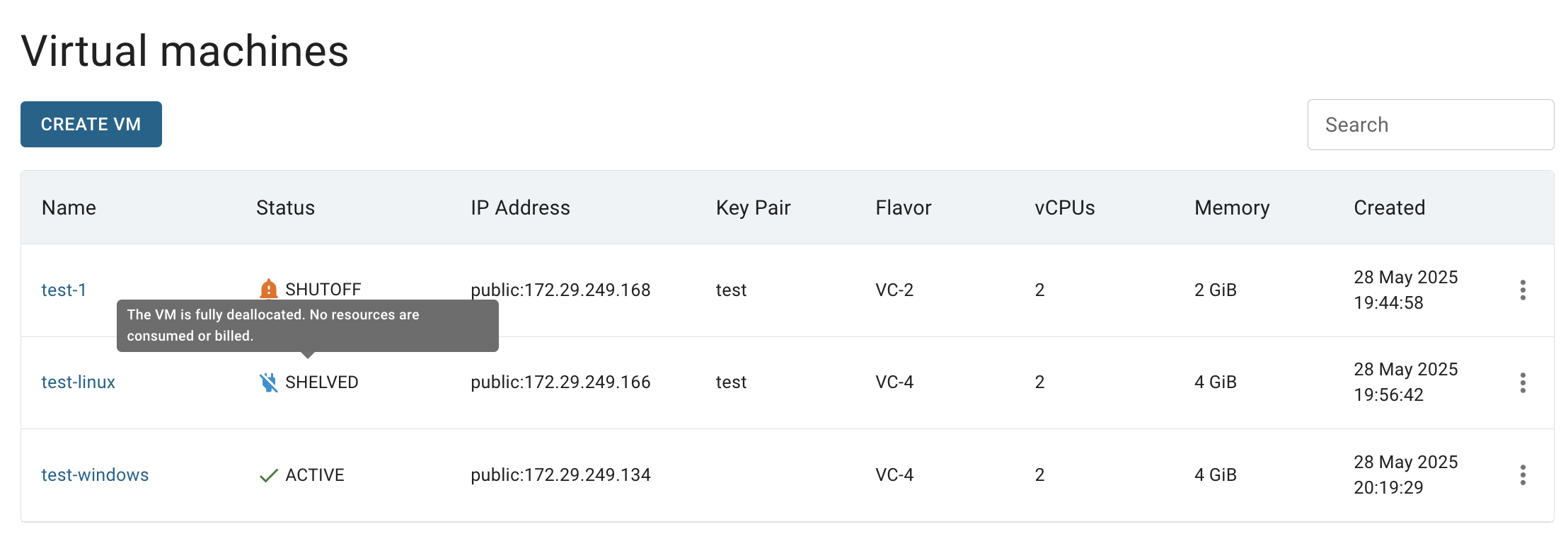1568x534 pixels.
Task: Click the Memory column header
Action: coord(1232,208)
